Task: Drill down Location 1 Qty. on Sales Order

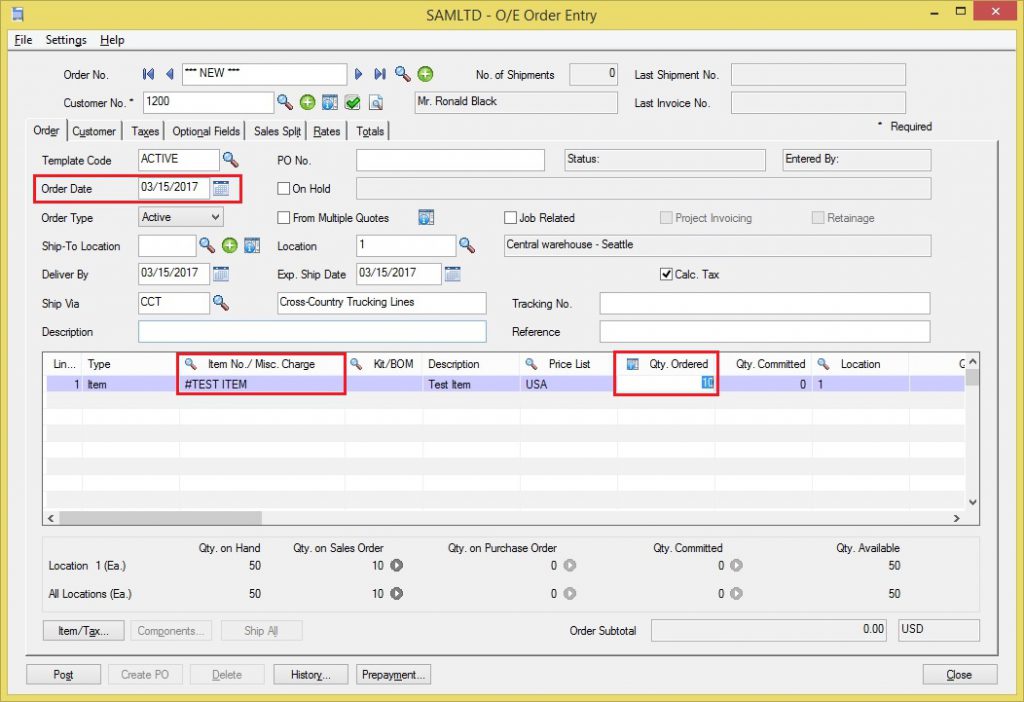Action: coord(396,565)
